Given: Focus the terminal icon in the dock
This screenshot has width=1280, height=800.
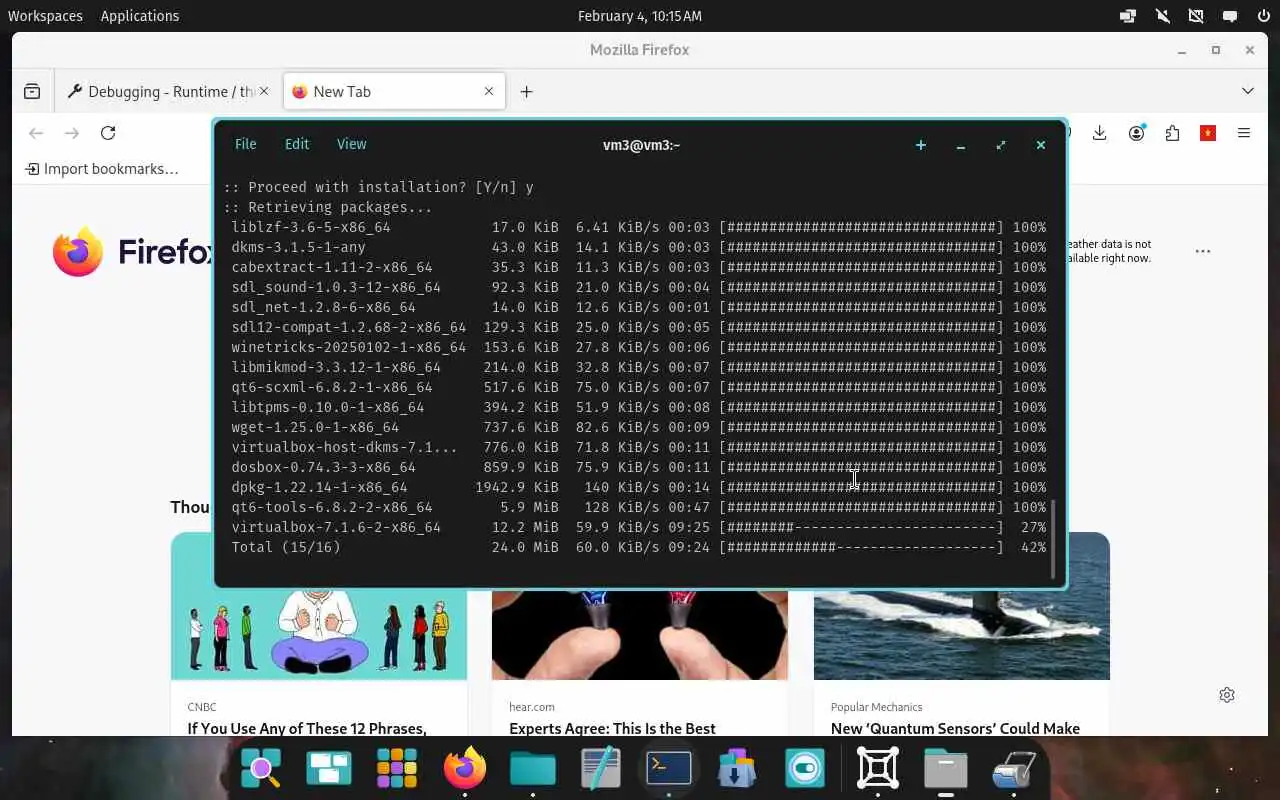Looking at the screenshot, I should pyautogui.click(x=669, y=768).
